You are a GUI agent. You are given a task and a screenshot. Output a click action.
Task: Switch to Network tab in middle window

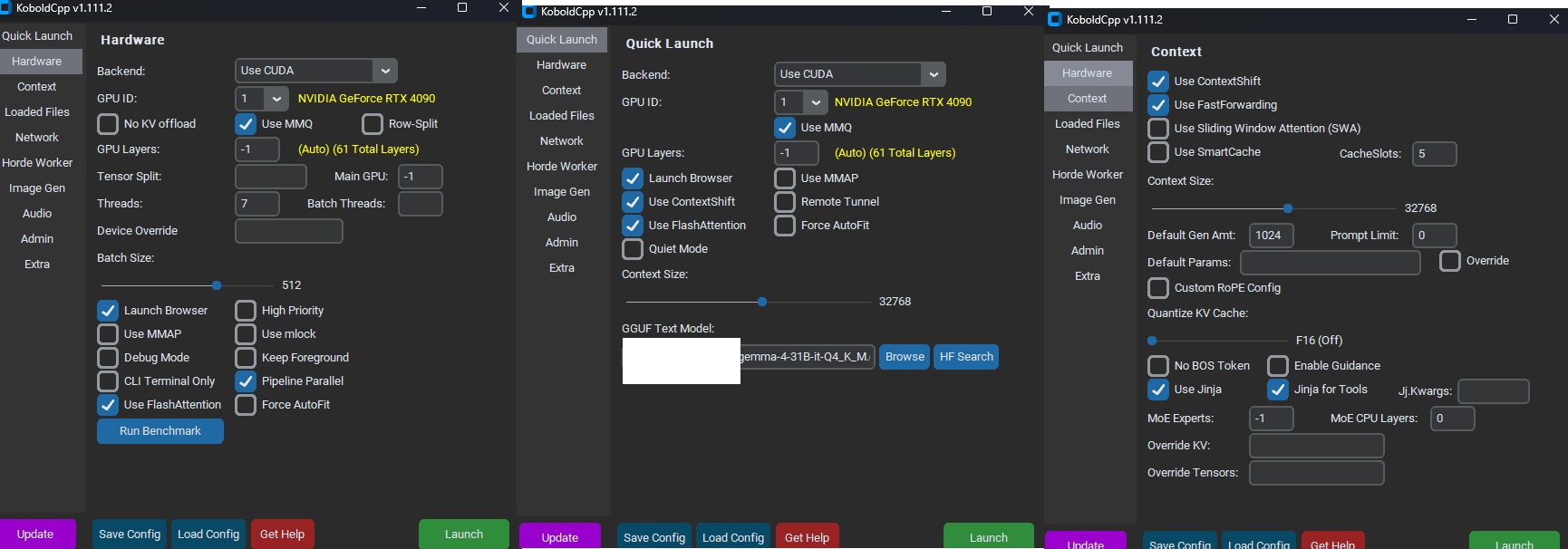click(x=562, y=140)
